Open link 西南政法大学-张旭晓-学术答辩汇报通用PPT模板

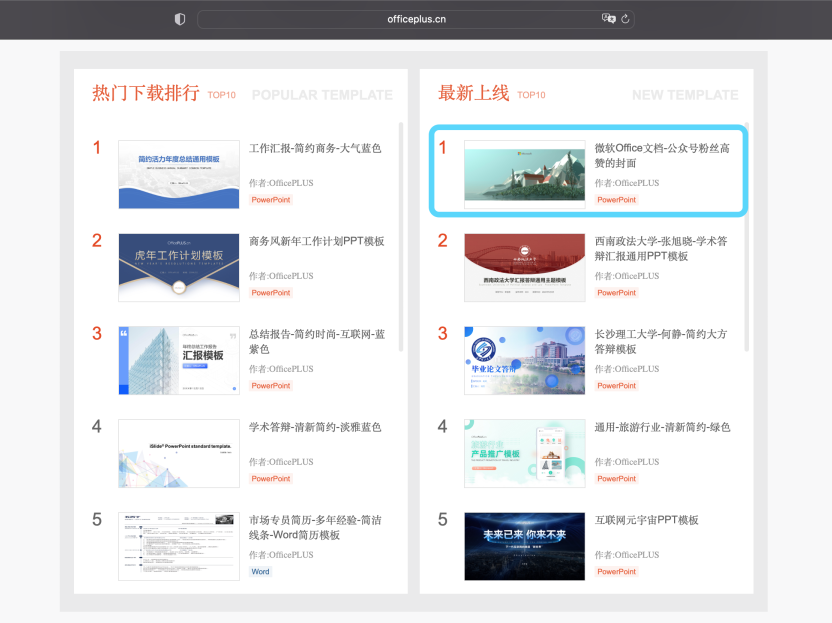click(661, 248)
